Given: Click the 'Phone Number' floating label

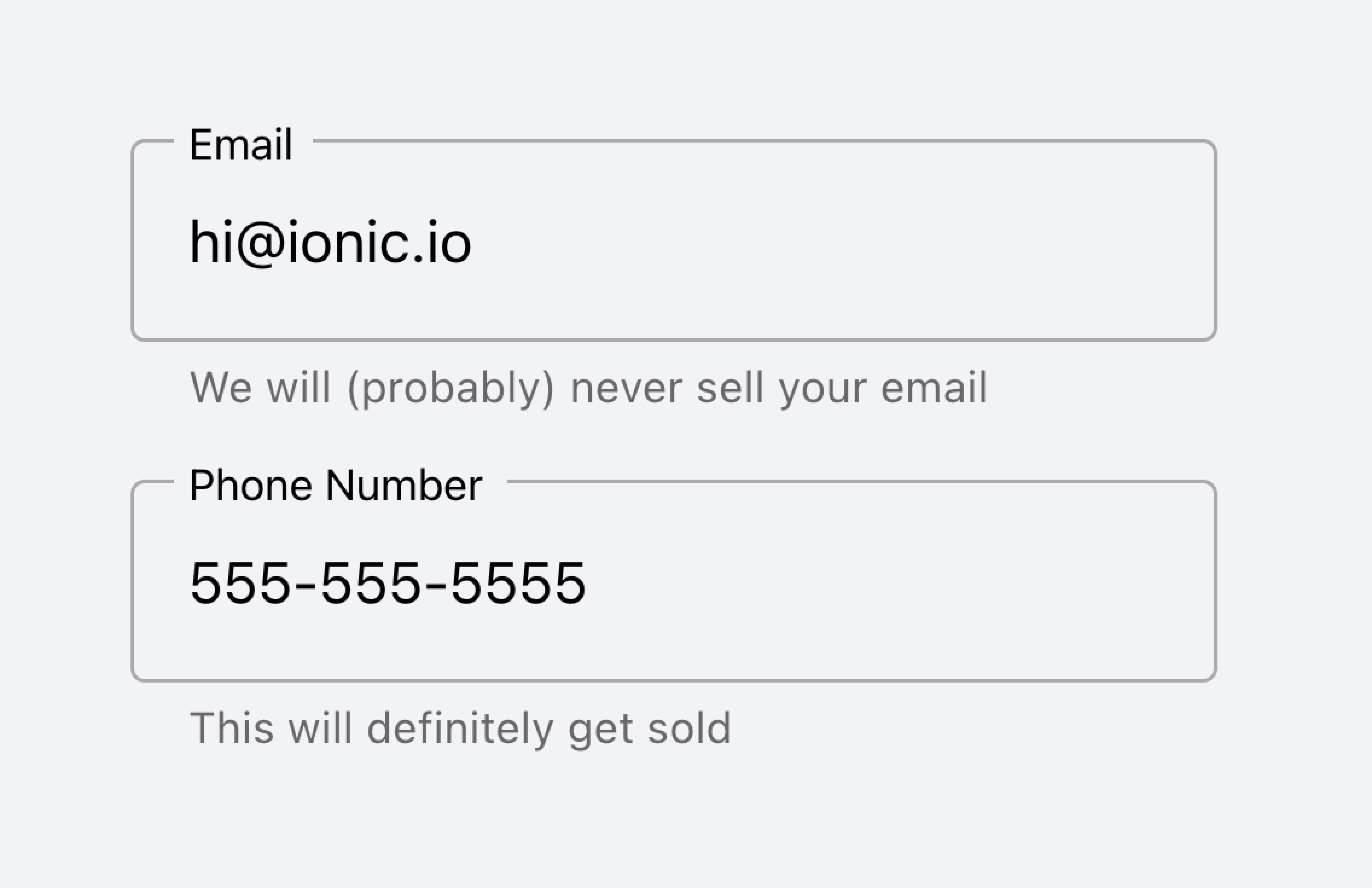Looking at the screenshot, I should pyautogui.click(x=335, y=486).
